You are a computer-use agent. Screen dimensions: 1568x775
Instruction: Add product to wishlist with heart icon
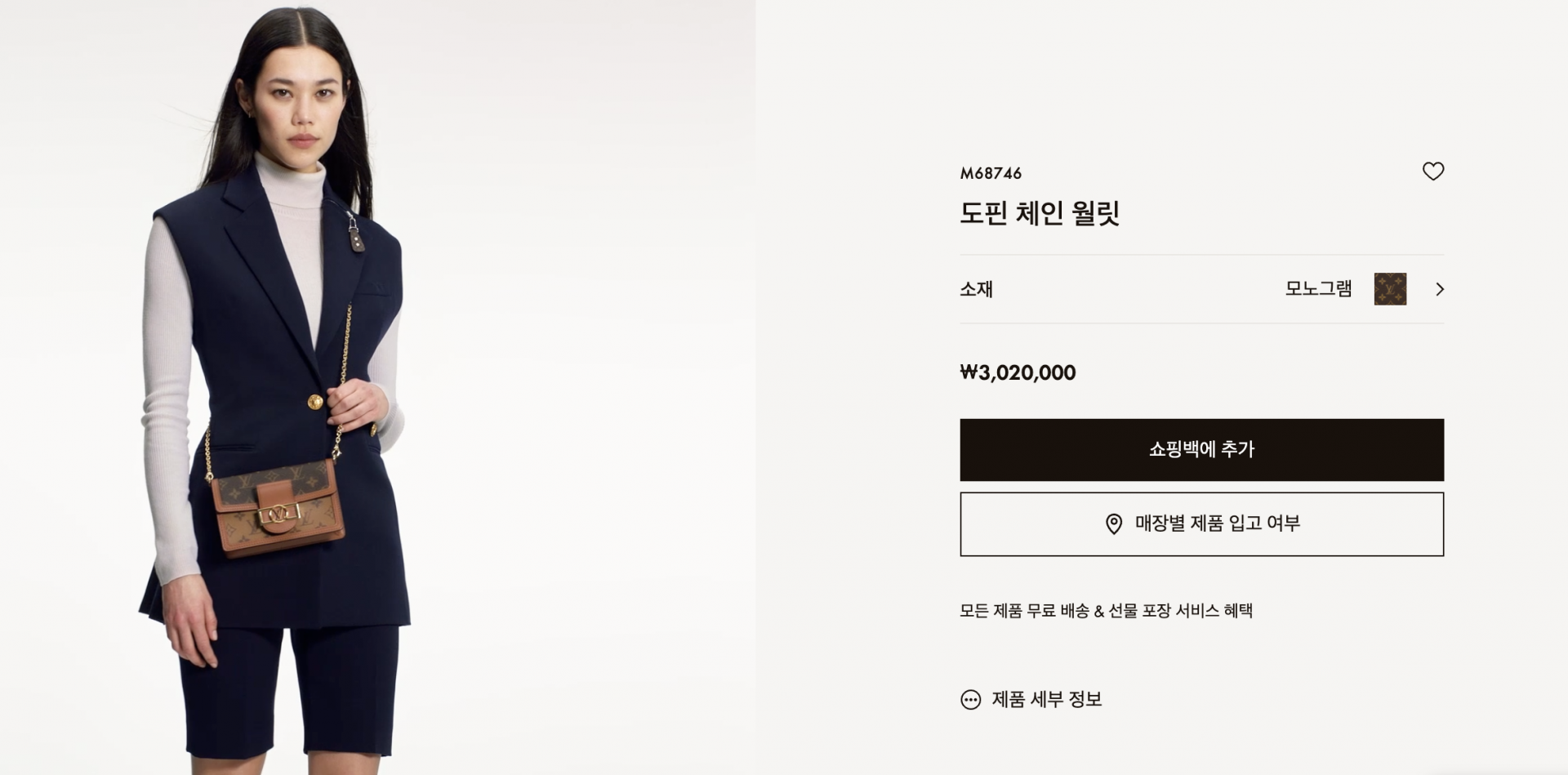pyautogui.click(x=1433, y=171)
